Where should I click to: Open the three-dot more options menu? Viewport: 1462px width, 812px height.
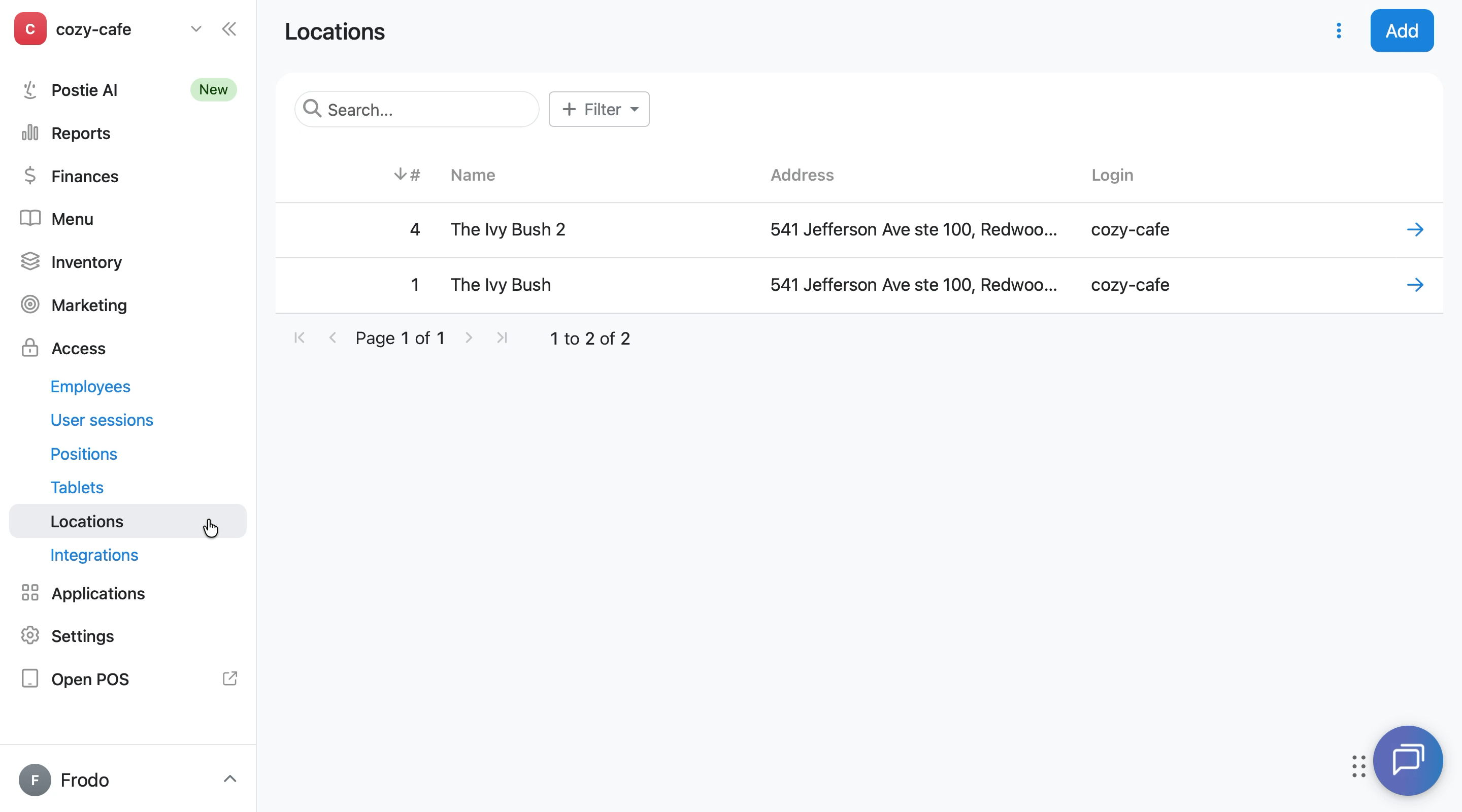[x=1339, y=30]
